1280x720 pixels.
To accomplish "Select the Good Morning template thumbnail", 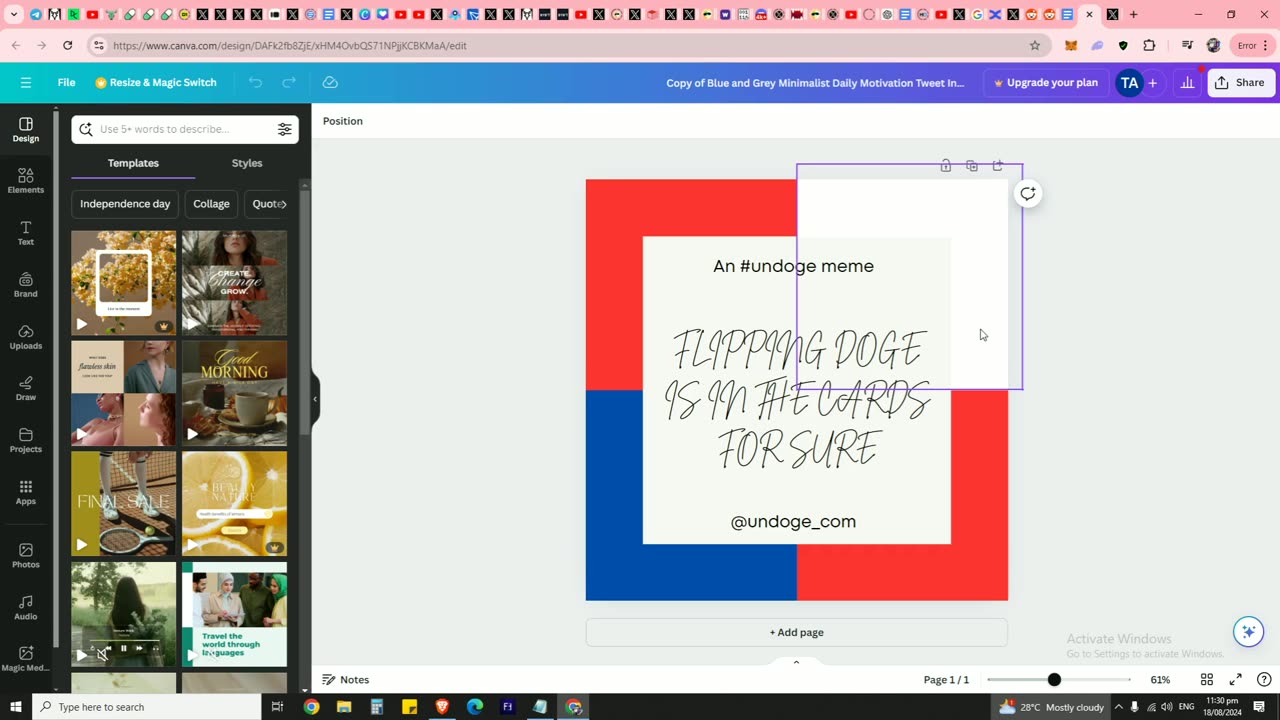I will (x=234, y=393).
